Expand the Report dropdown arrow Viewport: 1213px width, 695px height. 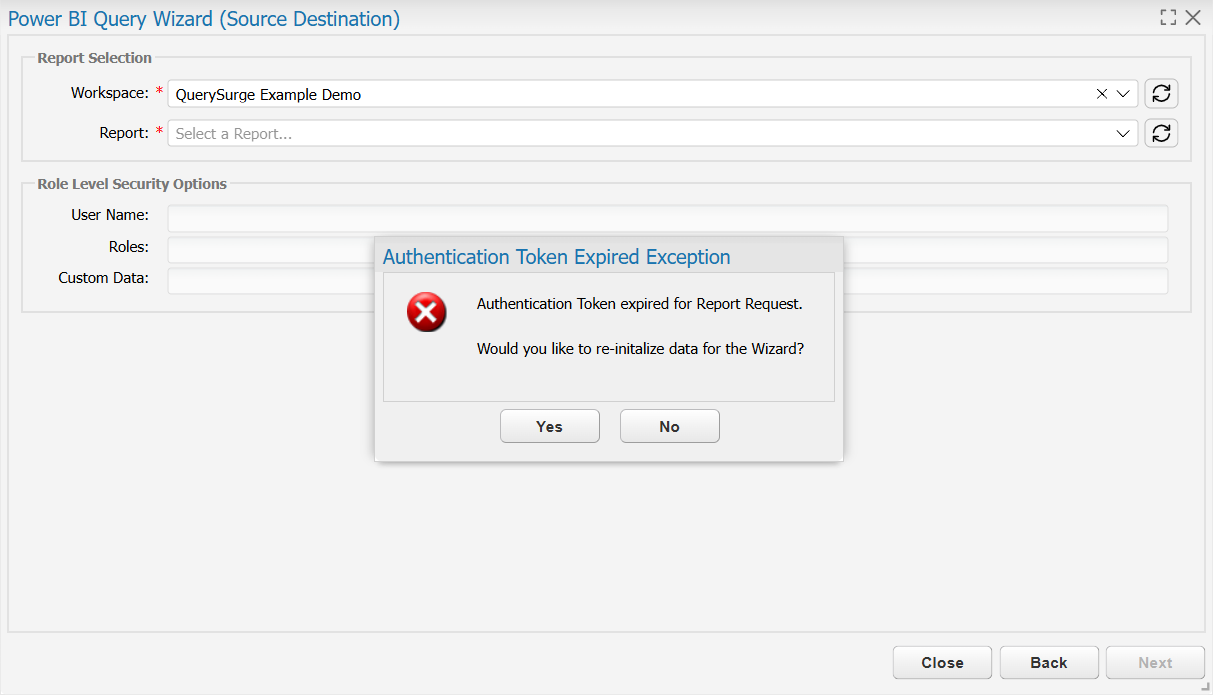(x=1123, y=133)
